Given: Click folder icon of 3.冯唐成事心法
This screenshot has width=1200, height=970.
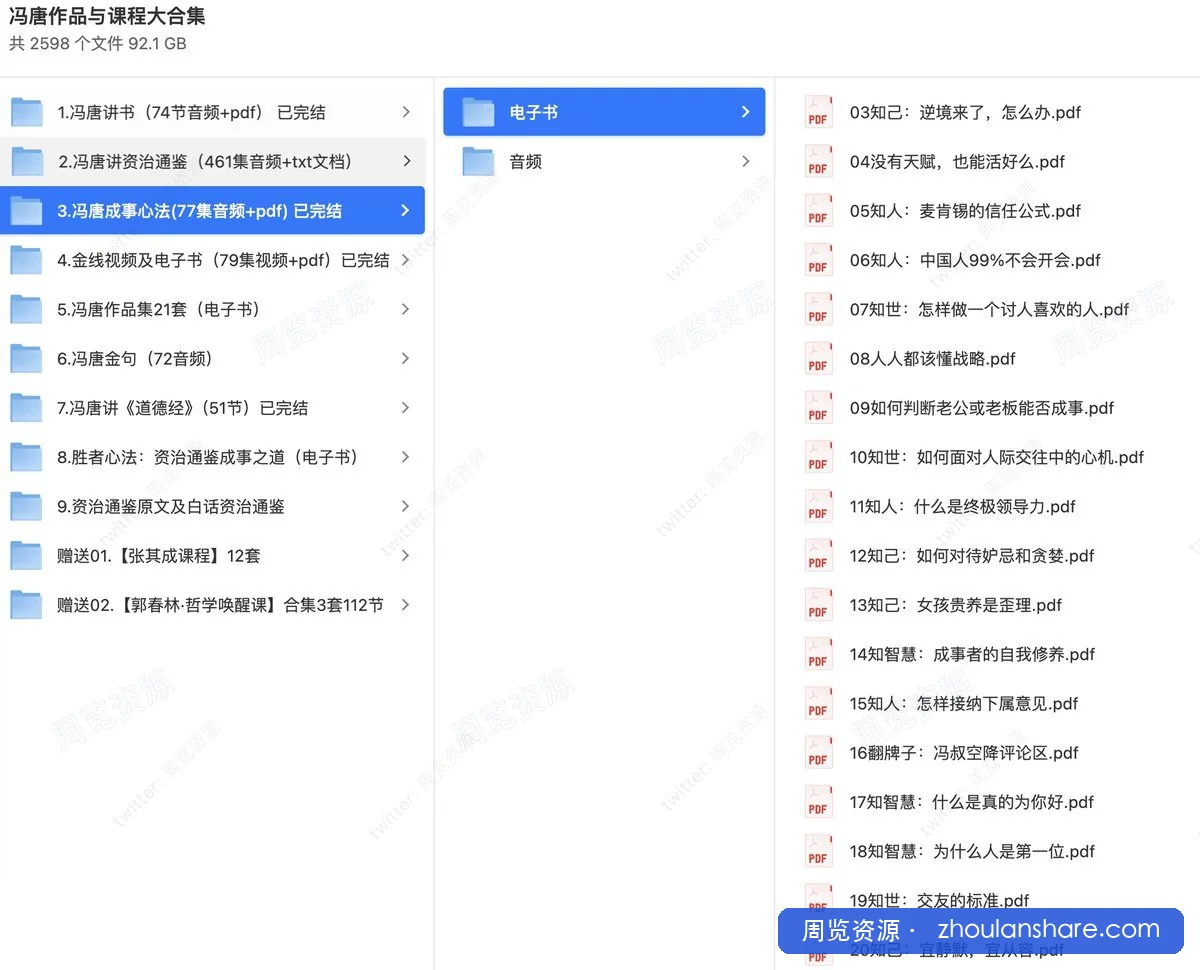Looking at the screenshot, I should point(27,210).
